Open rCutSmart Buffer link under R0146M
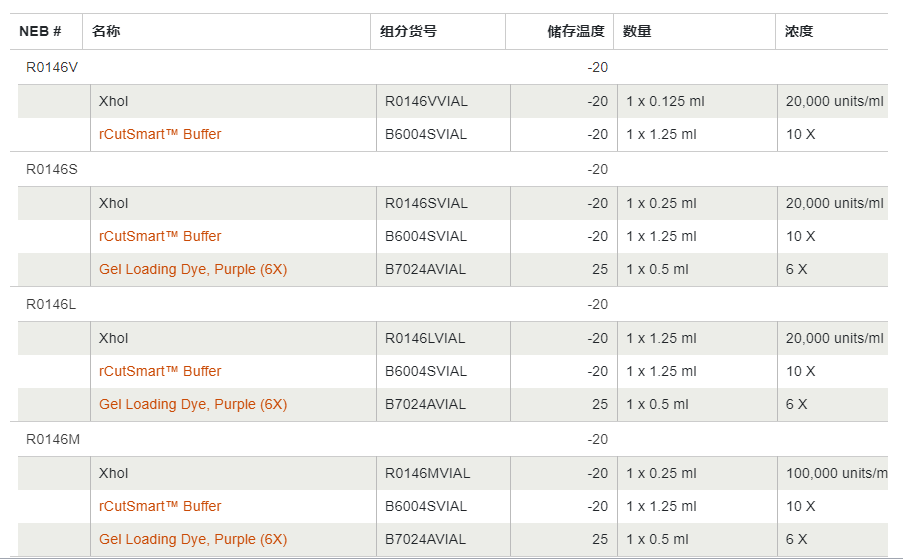Screen dimensions: 903x559 click(160, 506)
